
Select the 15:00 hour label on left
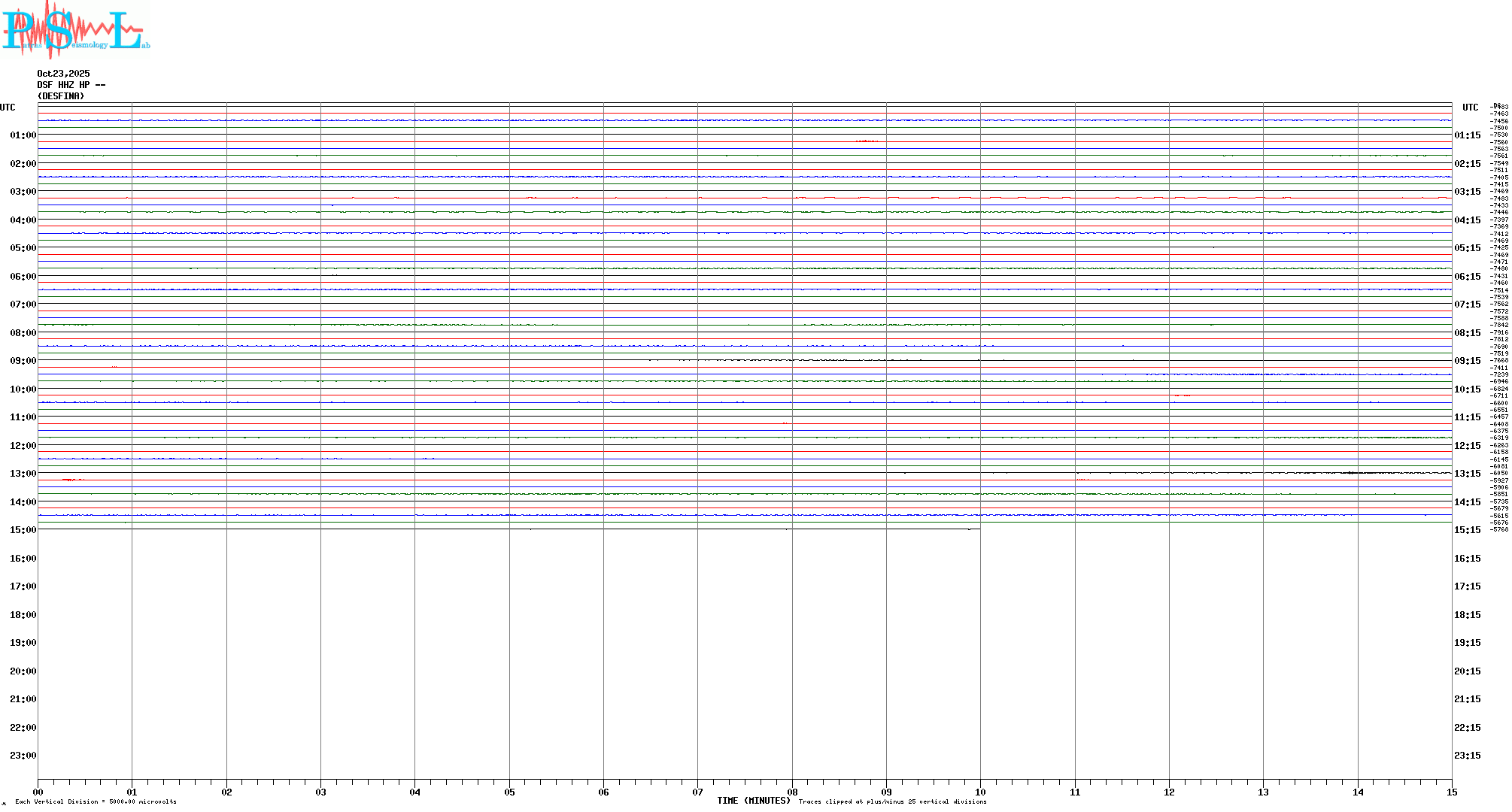23,530
